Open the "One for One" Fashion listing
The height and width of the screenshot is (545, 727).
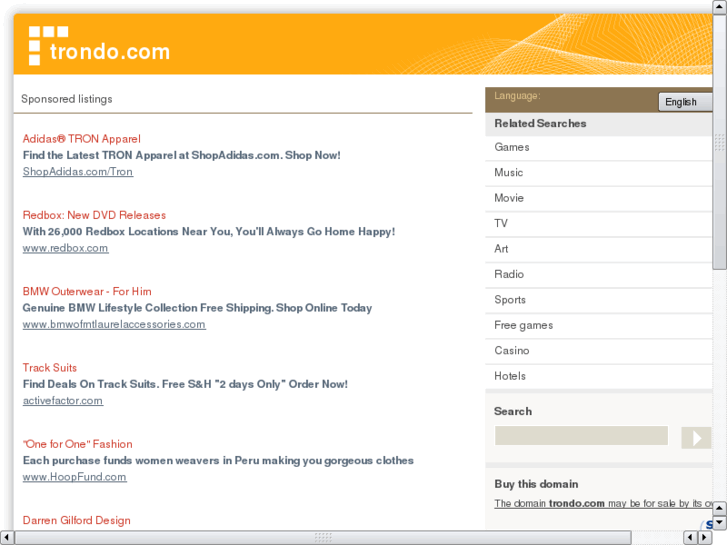77,444
